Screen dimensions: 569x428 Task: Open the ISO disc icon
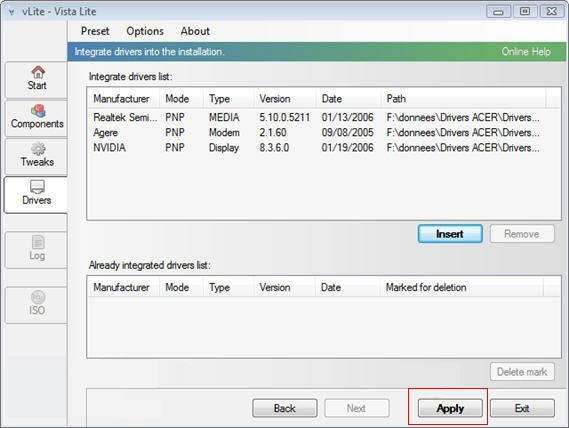point(38,297)
